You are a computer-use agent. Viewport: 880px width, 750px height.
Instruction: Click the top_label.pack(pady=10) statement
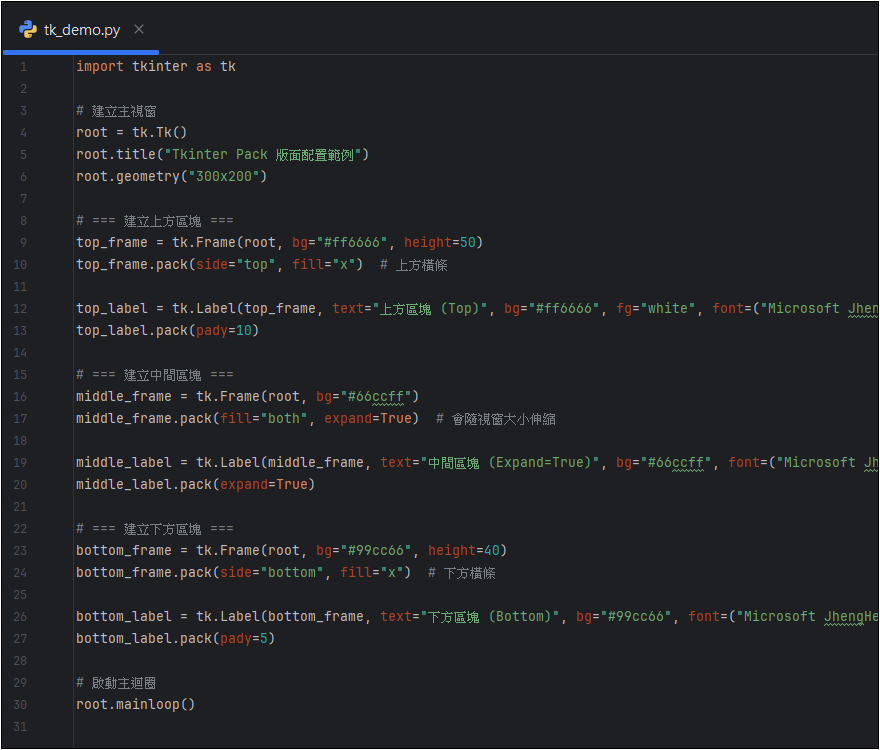167,331
